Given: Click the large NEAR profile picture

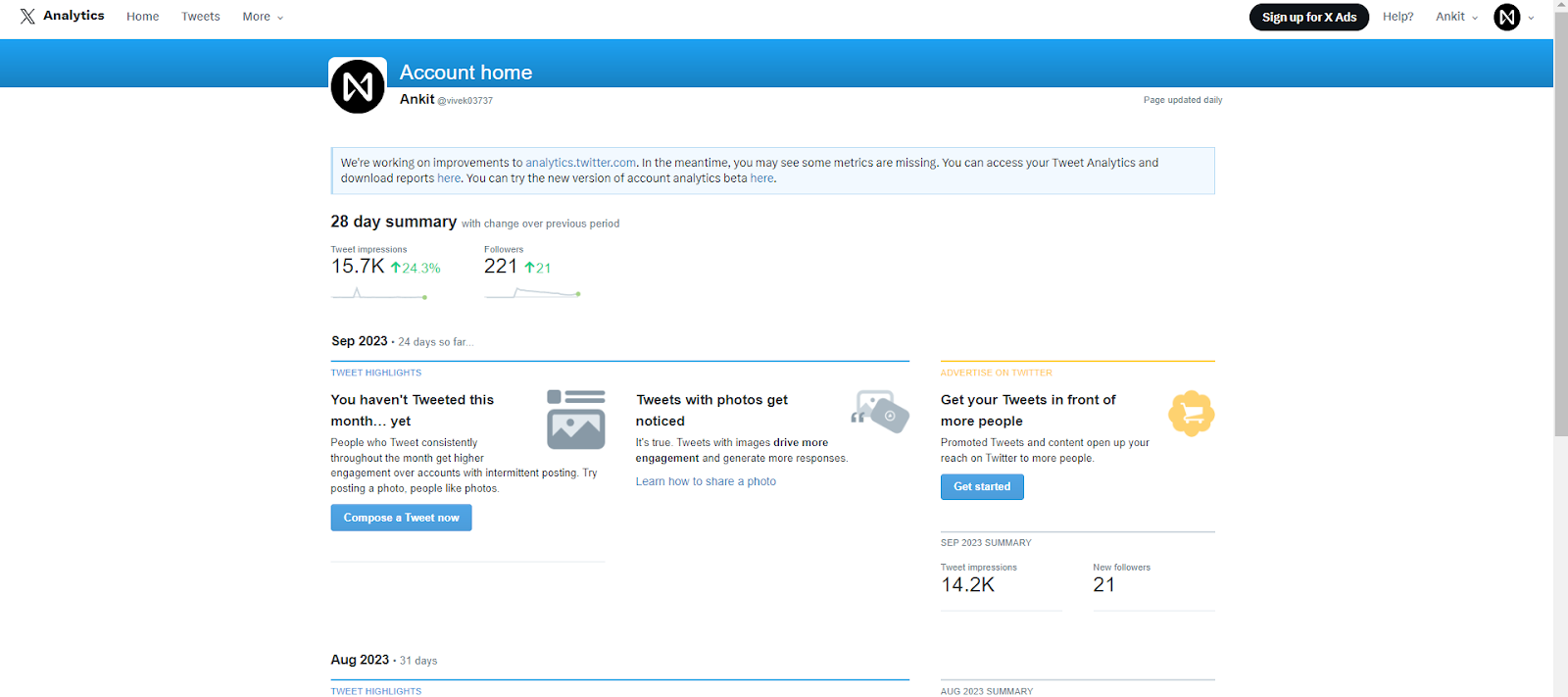Looking at the screenshot, I should pyautogui.click(x=358, y=86).
